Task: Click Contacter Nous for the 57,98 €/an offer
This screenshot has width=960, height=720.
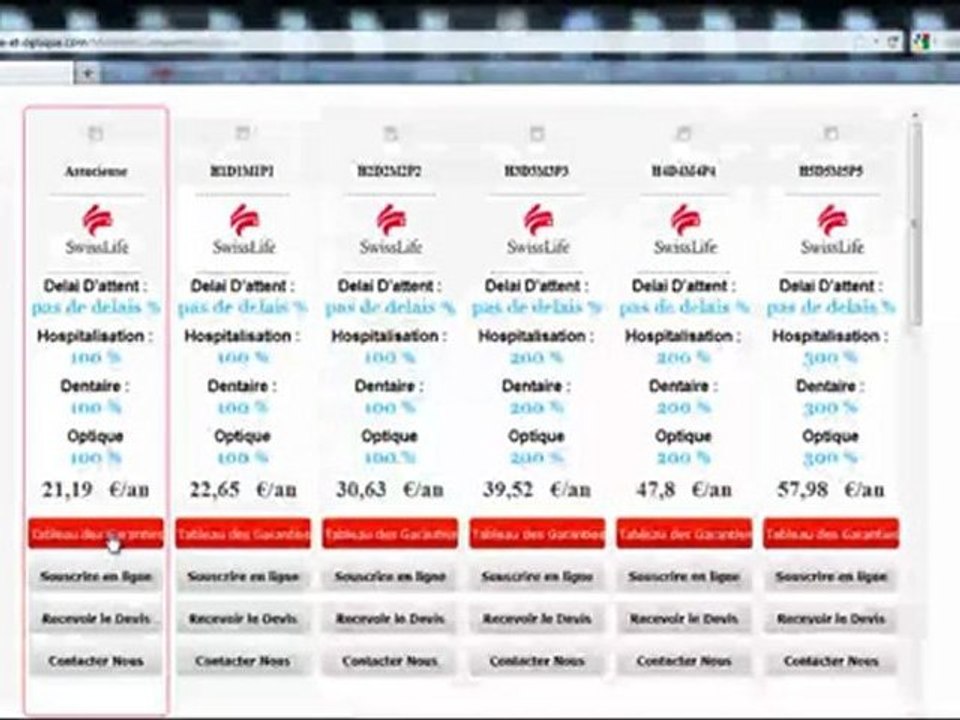Action: 831,661
